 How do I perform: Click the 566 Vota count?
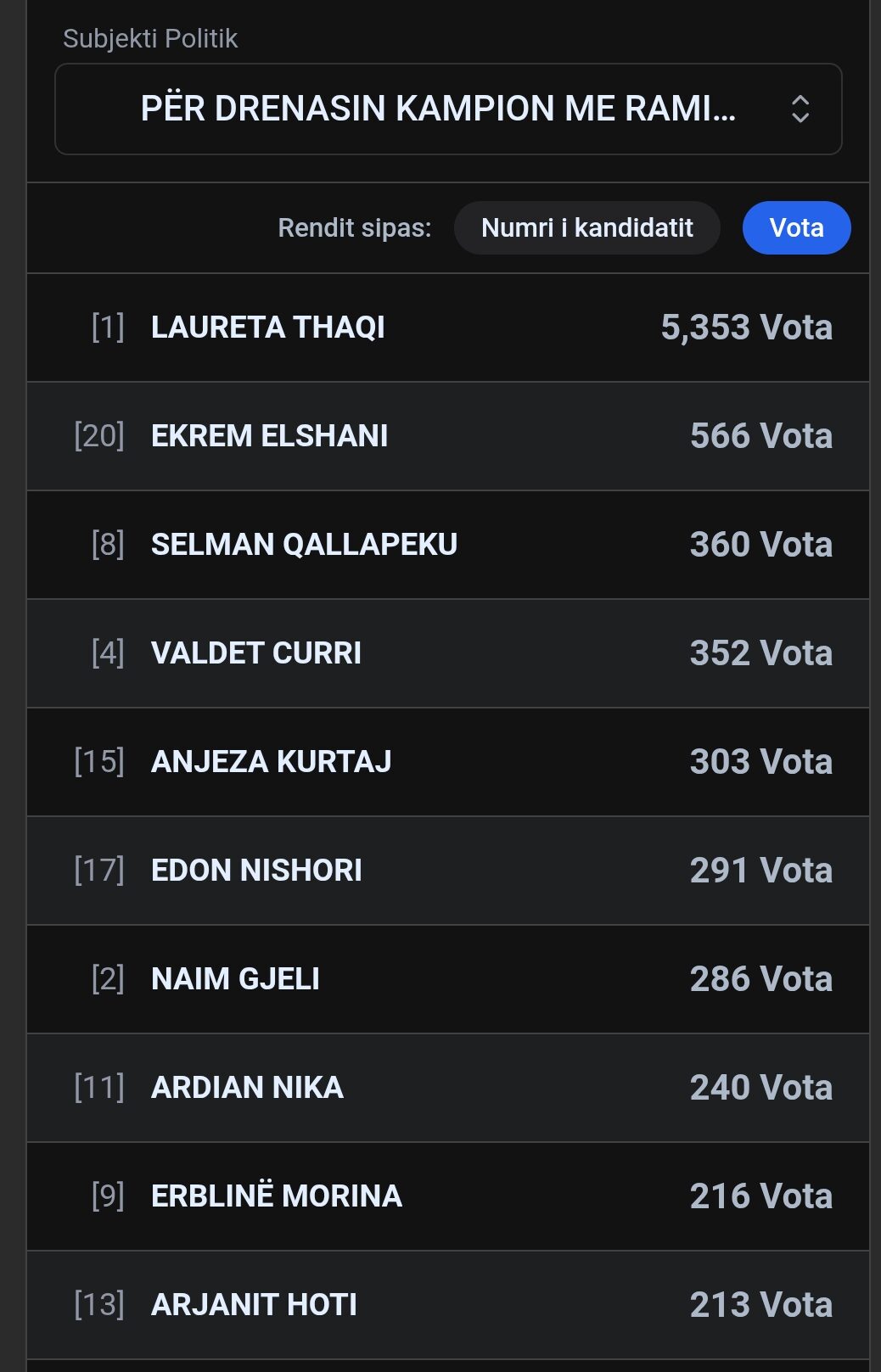(760, 436)
